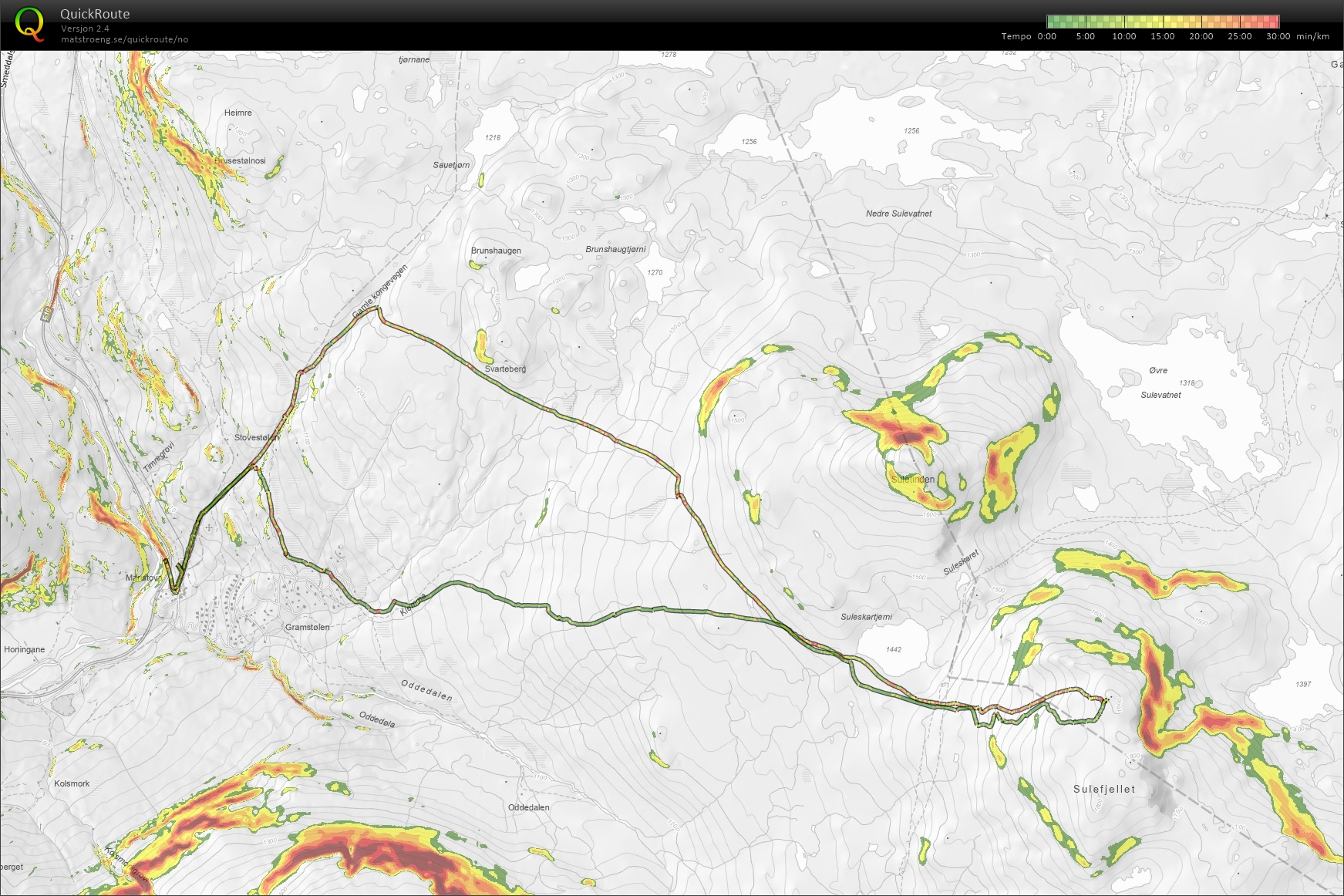Click the 'Brunshaugen' map label
Screen dimensions: 1344x896
496,251
